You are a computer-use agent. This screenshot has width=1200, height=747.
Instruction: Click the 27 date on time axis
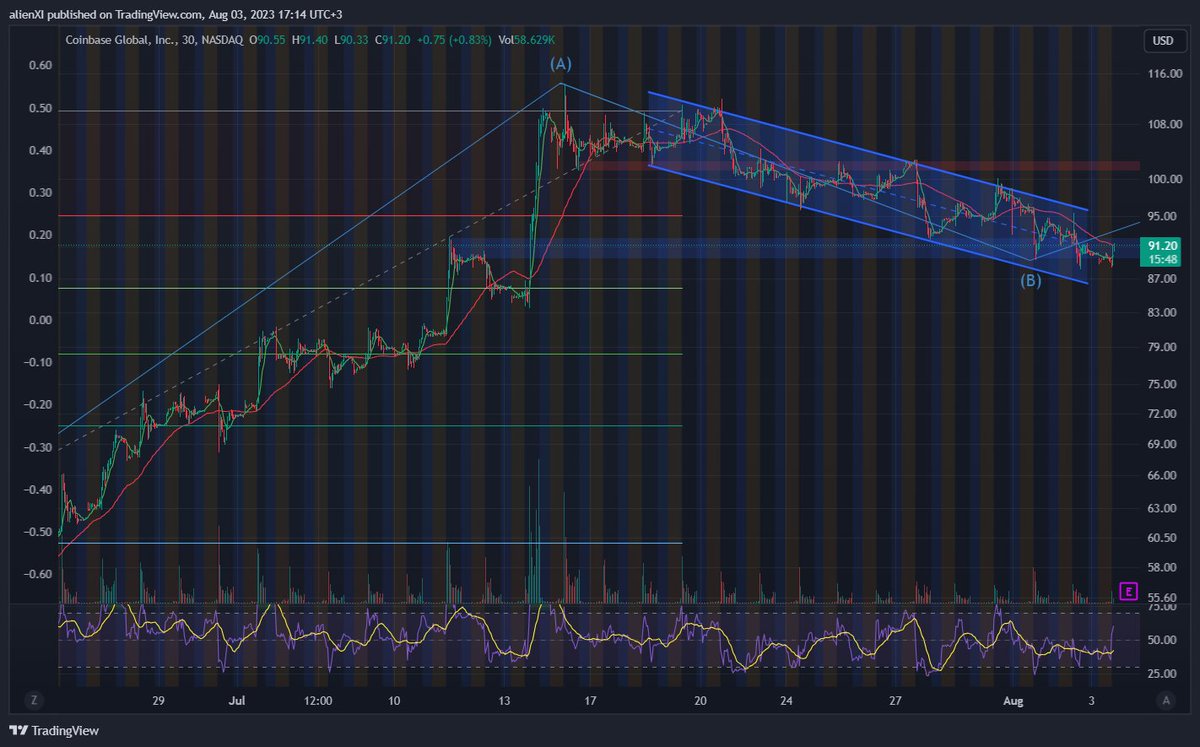pyautogui.click(x=896, y=701)
